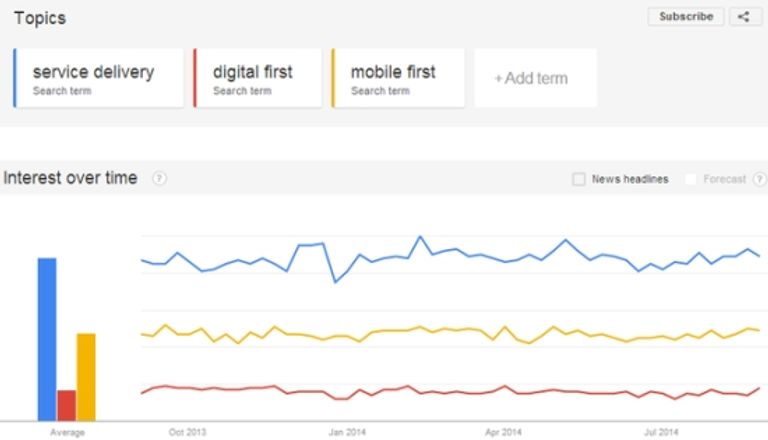Click the Apr 2014 axis label
Image resolution: width=768 pixels, height=440 pixels.
point(503,432)
